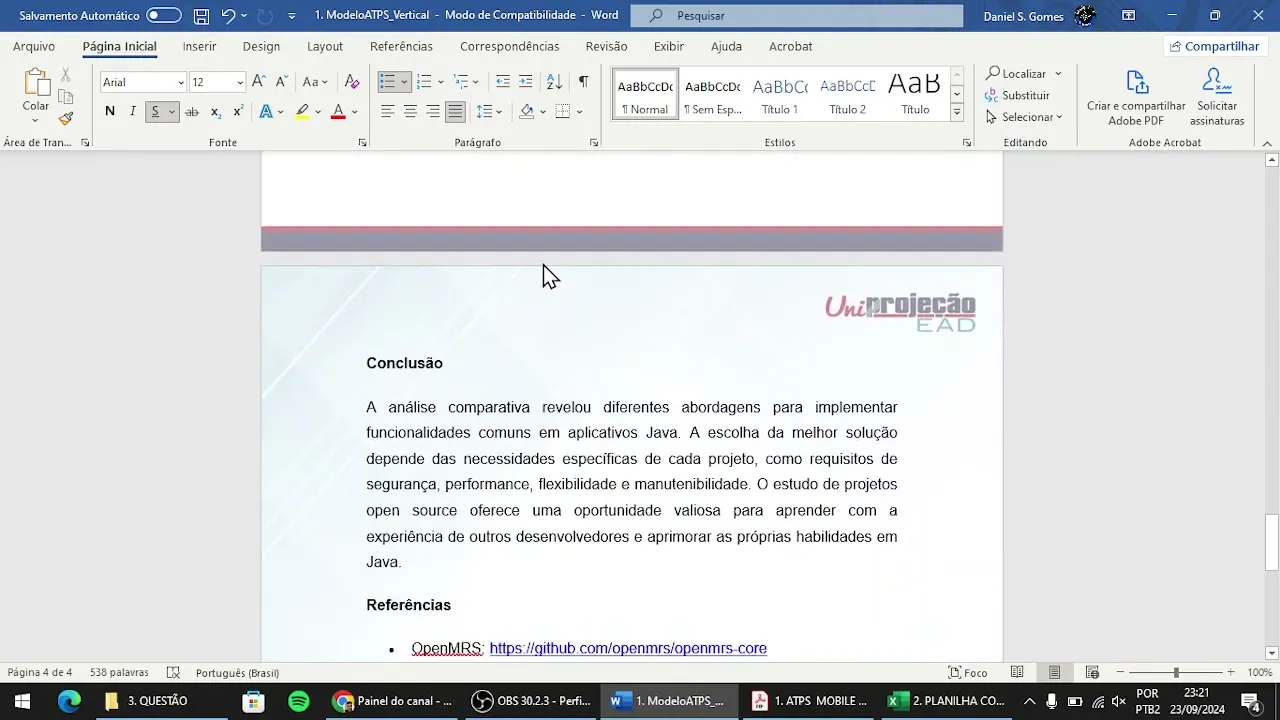Switch to the Design tab
The image size is (1280, 720).
(261, 46)
